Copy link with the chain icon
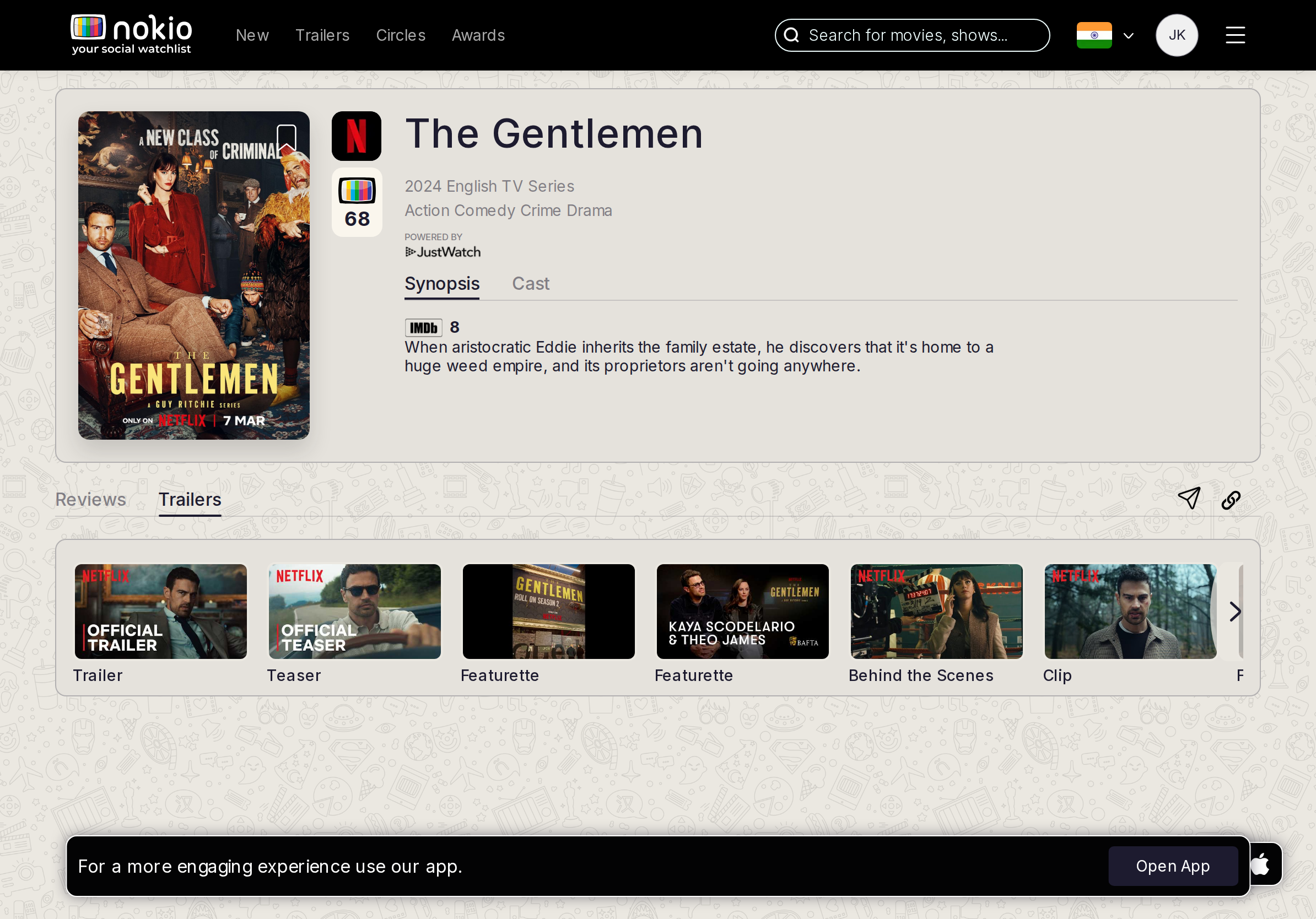This screenshot has width=1316, height=919. click(x=1231, y=500)
